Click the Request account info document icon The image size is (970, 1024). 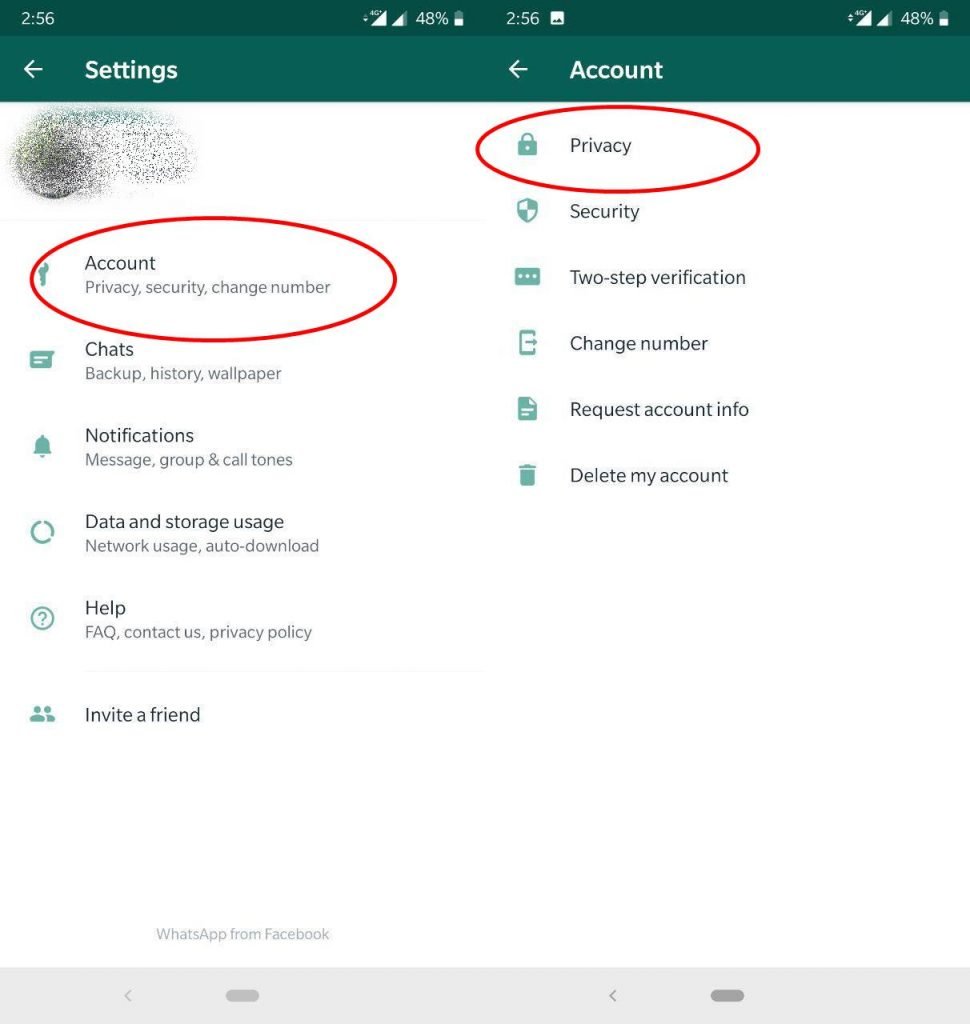(x=526, y=409)
